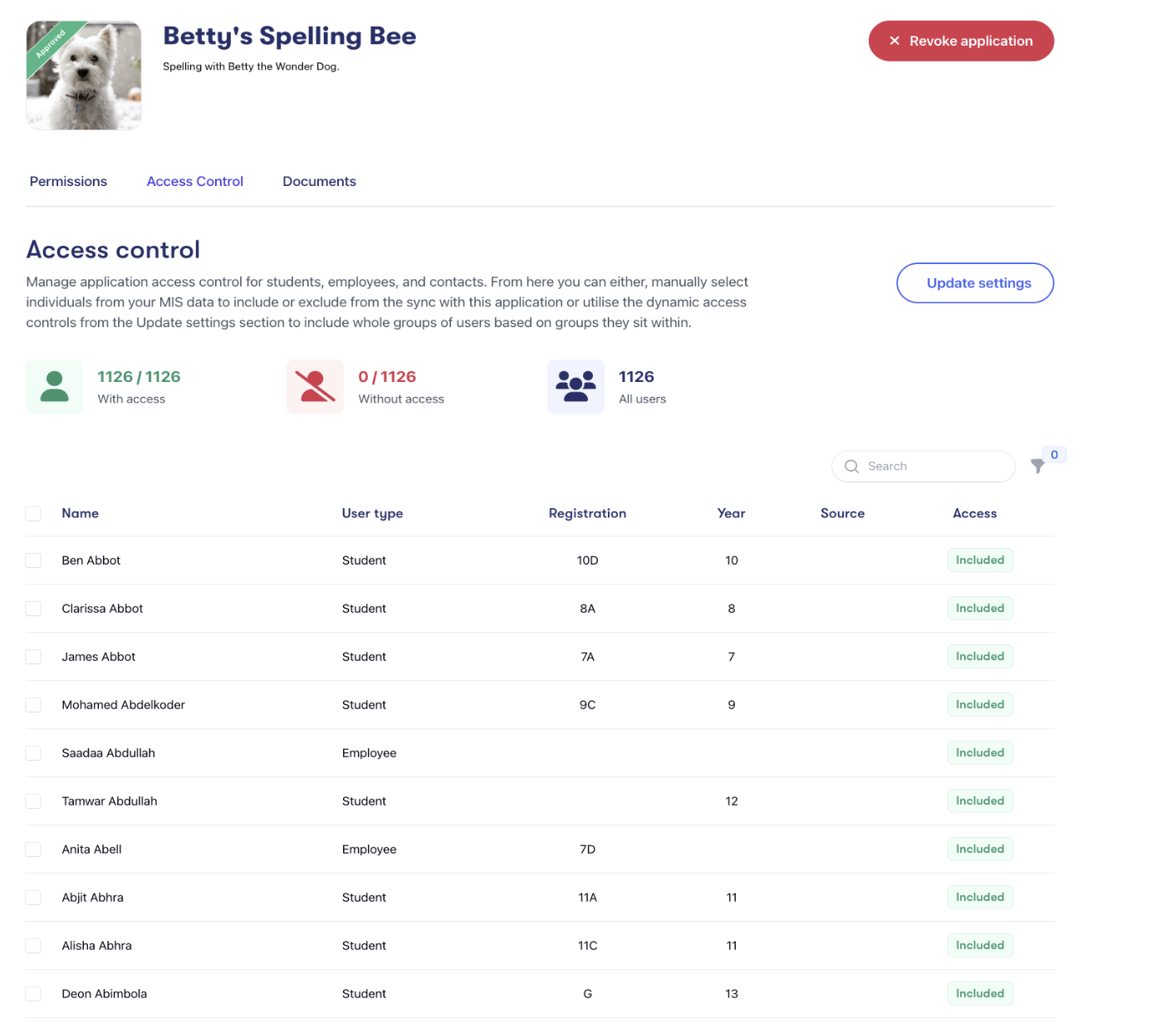Click the All users group icon
This screenshot has height=1033, width=1176.
tap(576, 387)
